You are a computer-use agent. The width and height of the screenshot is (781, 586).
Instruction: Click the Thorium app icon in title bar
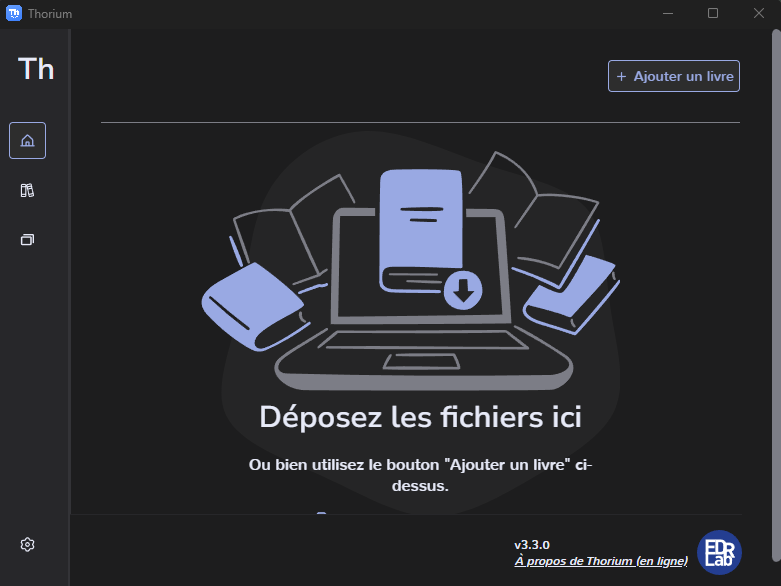pos(14,13)
